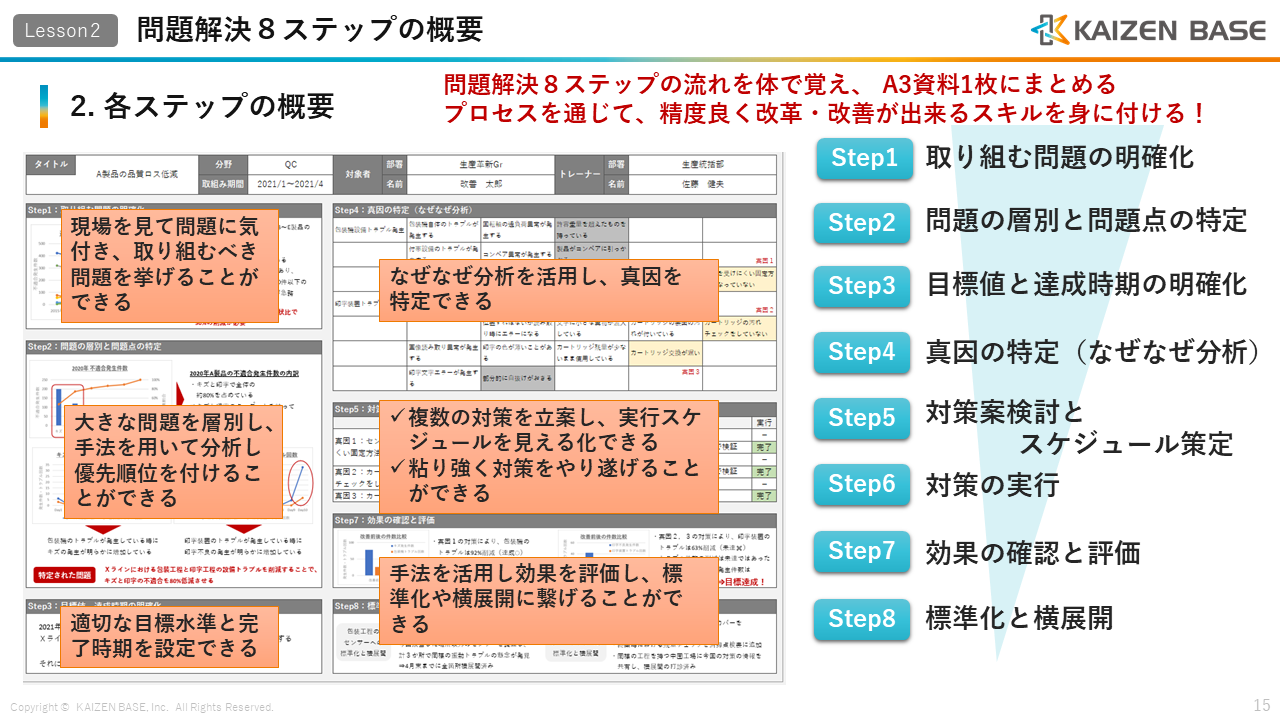
Task: Click the orange callout 適切な目標水準と完了時期
Action: 169,637
